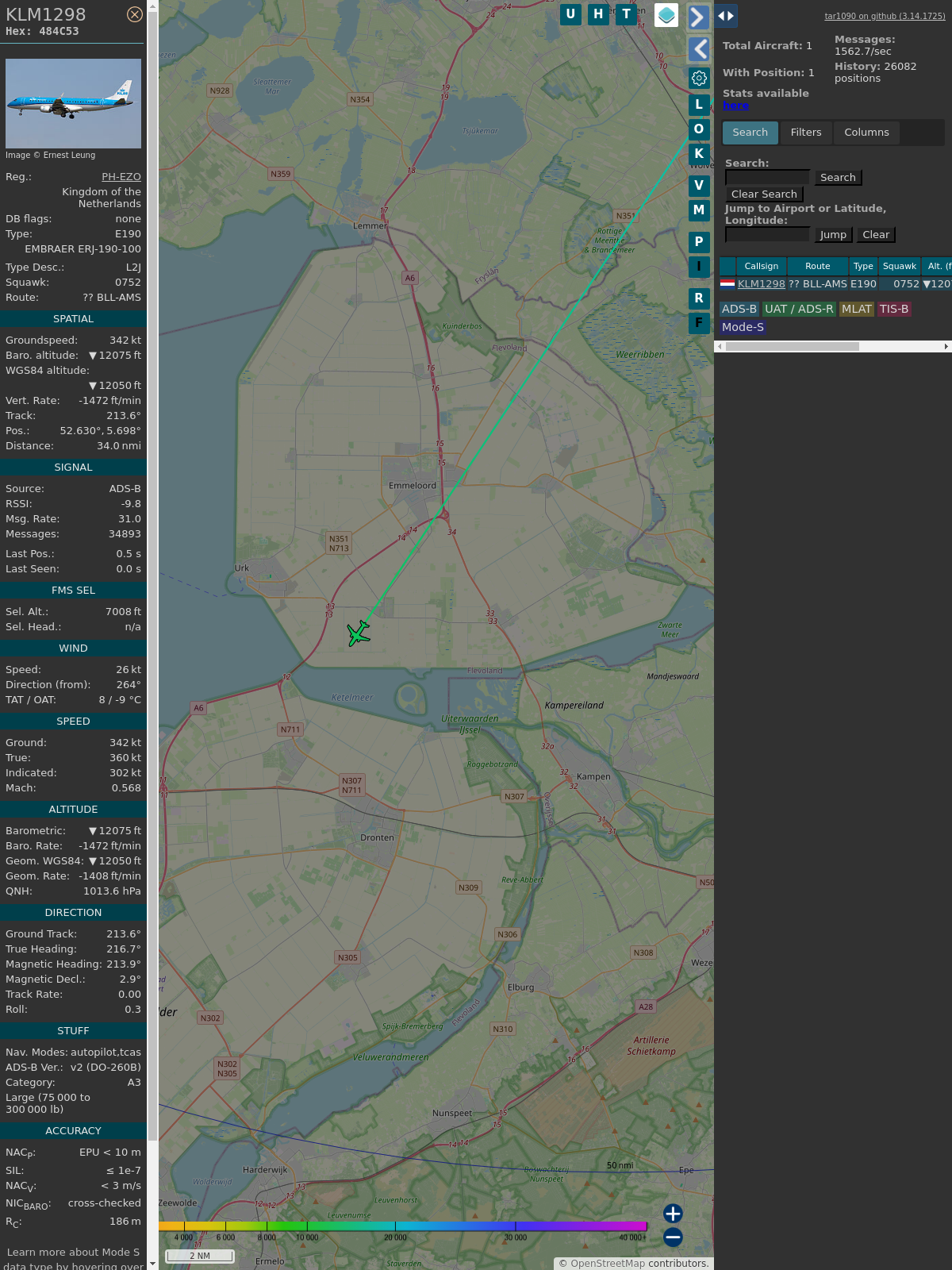The image size is (952, 1270).
Task: Open the PH-EZO registration link
Action: click(121, 177)
